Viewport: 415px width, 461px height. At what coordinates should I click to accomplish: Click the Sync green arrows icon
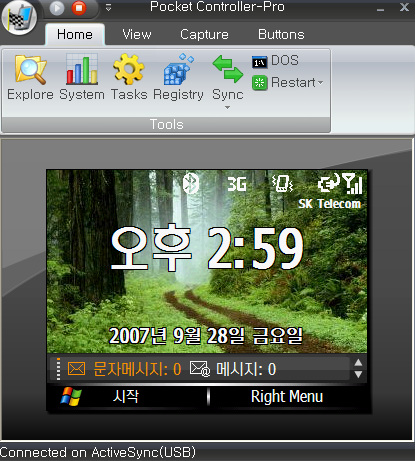pyautogui.click(x=228, y=69)
